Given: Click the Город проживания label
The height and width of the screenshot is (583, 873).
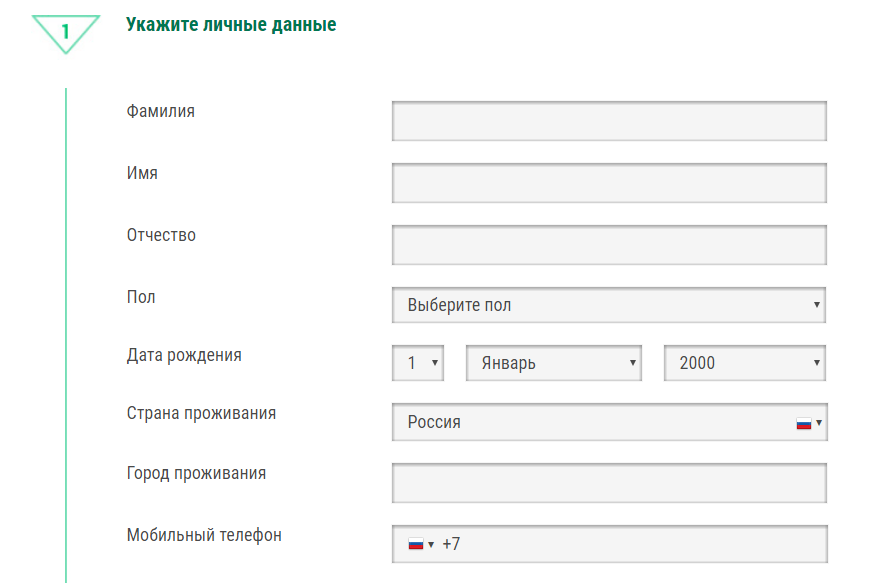Looking at the screenshot, I should pos(196,473).
